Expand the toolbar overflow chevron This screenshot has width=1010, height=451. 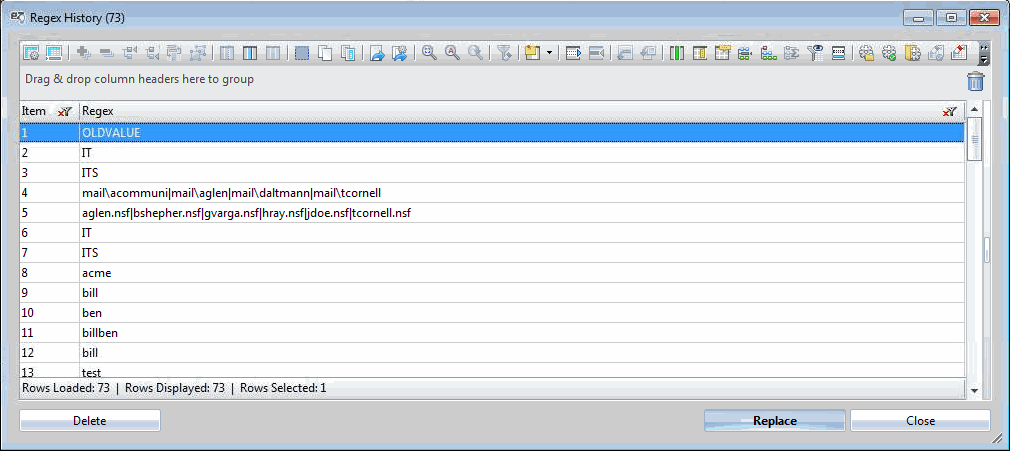point(984,54)
